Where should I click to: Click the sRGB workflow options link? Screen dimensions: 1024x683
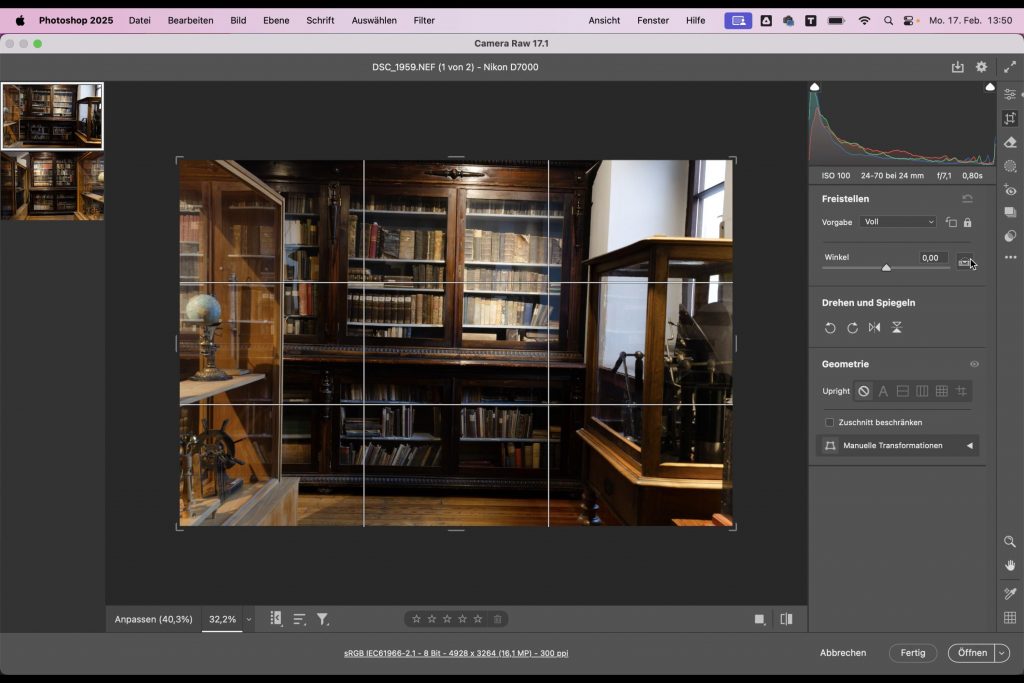pyautogui.click(x=456, y=653)
